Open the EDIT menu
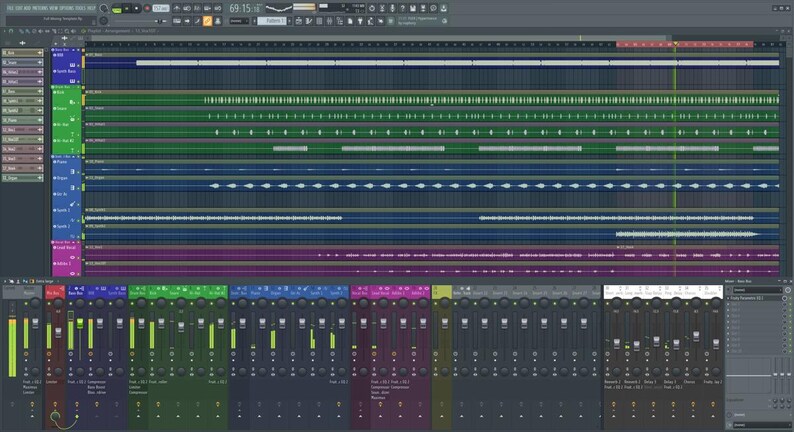794x432 pixels. [19, 8]
